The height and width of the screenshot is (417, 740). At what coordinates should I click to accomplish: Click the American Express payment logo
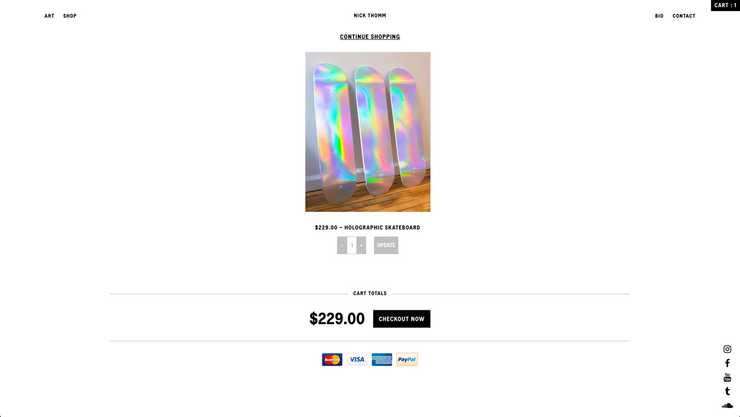tap(382, 359)
